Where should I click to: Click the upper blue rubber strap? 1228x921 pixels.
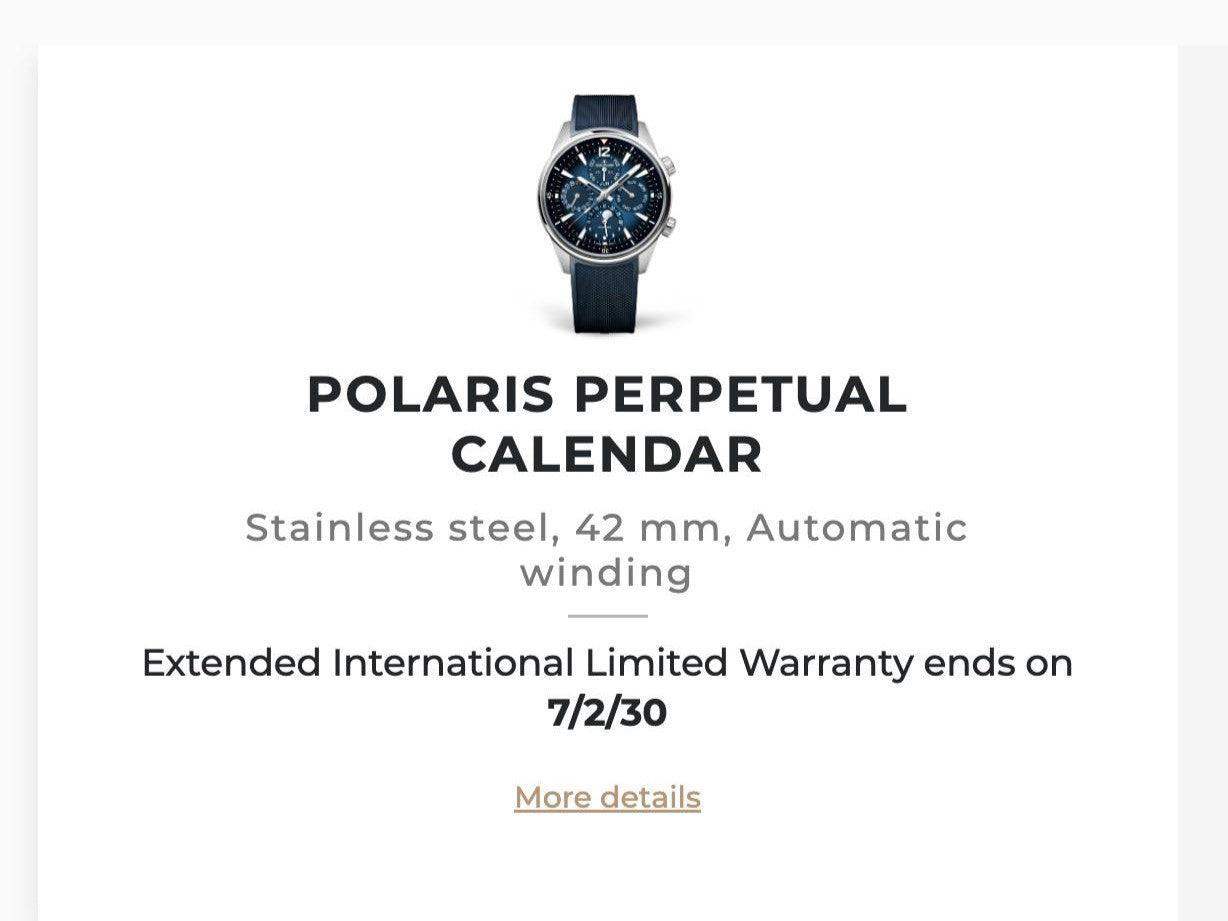(608, 112)
